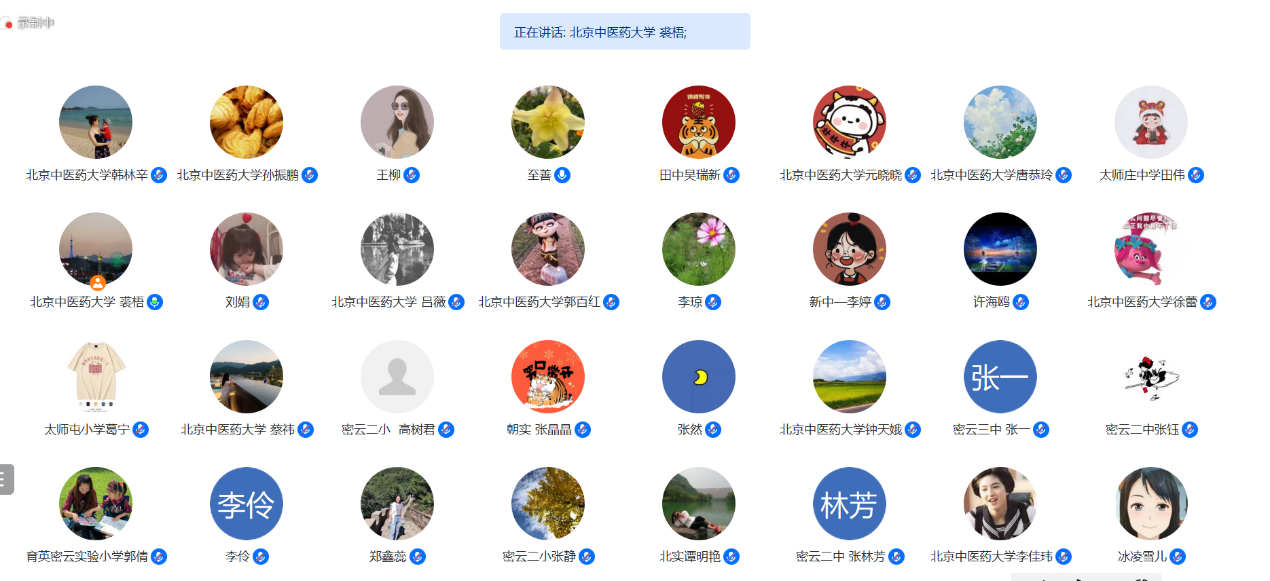This screenshot has height=581, width=1270.
Task: Click the muted mic icon next to 刘娟
Action: (x=261, y=302)
